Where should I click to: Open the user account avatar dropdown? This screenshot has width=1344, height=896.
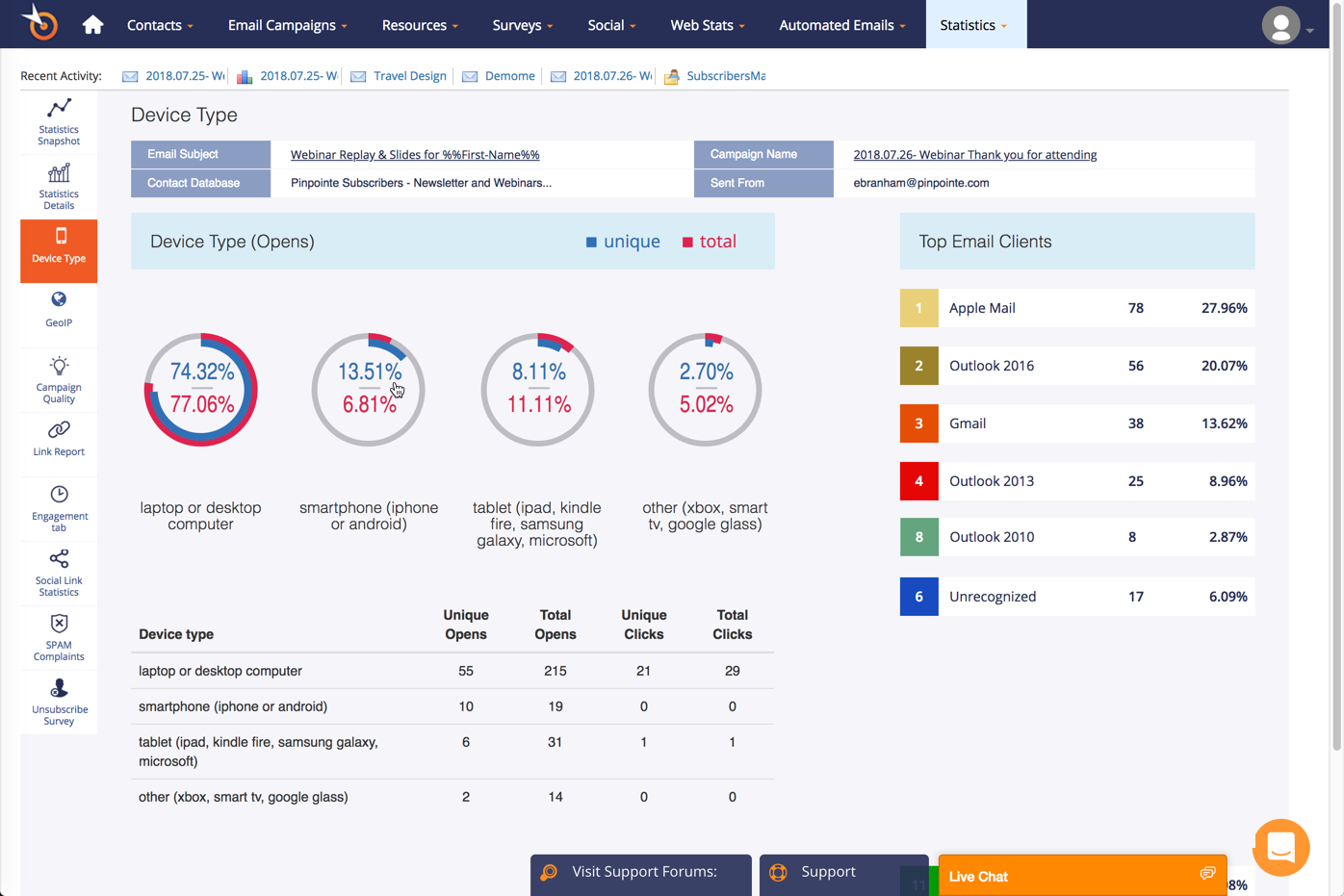1285,26
